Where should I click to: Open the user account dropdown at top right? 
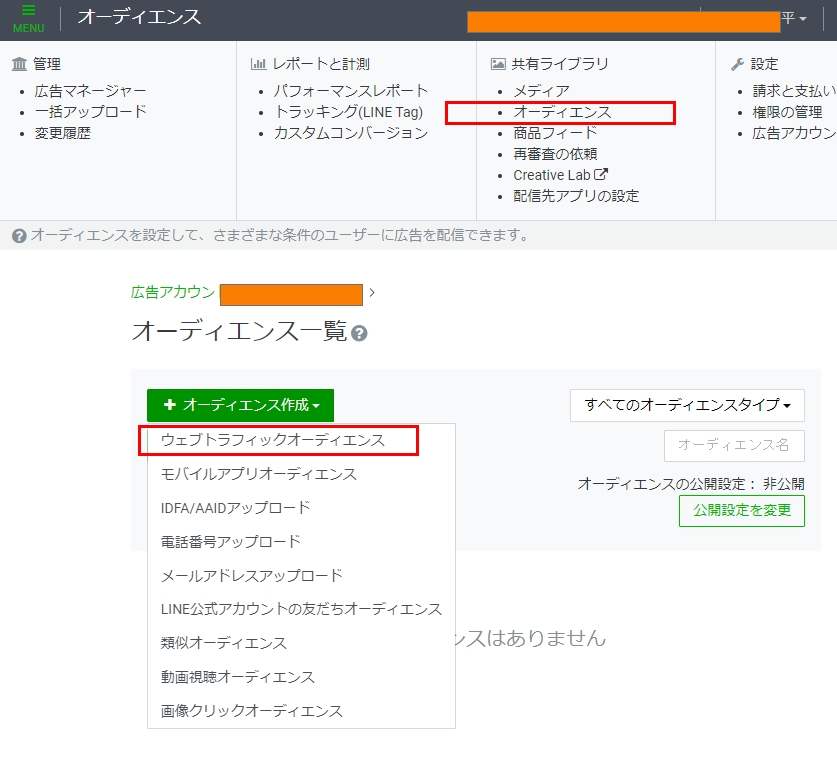click(x=795, y=19)
